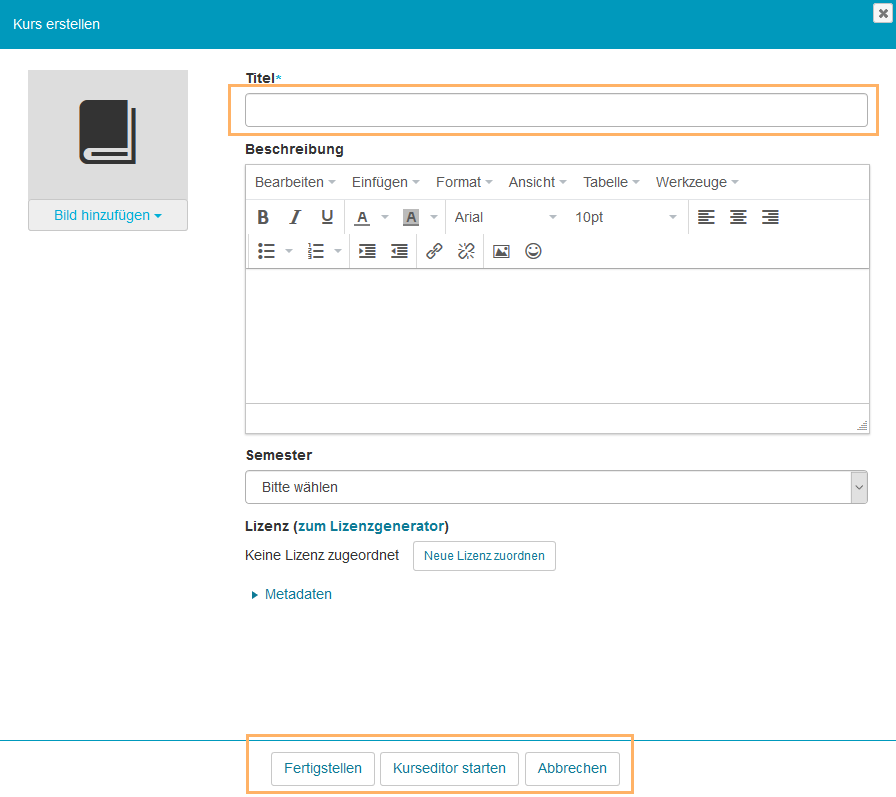Open the Arial font family dropdown
896x797 pixels.
pos(505,217)
